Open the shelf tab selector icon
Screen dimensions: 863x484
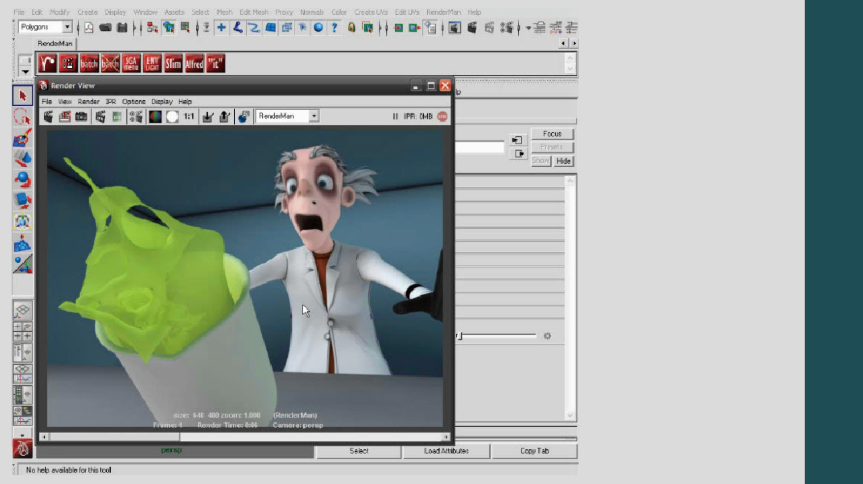[25, 59]
